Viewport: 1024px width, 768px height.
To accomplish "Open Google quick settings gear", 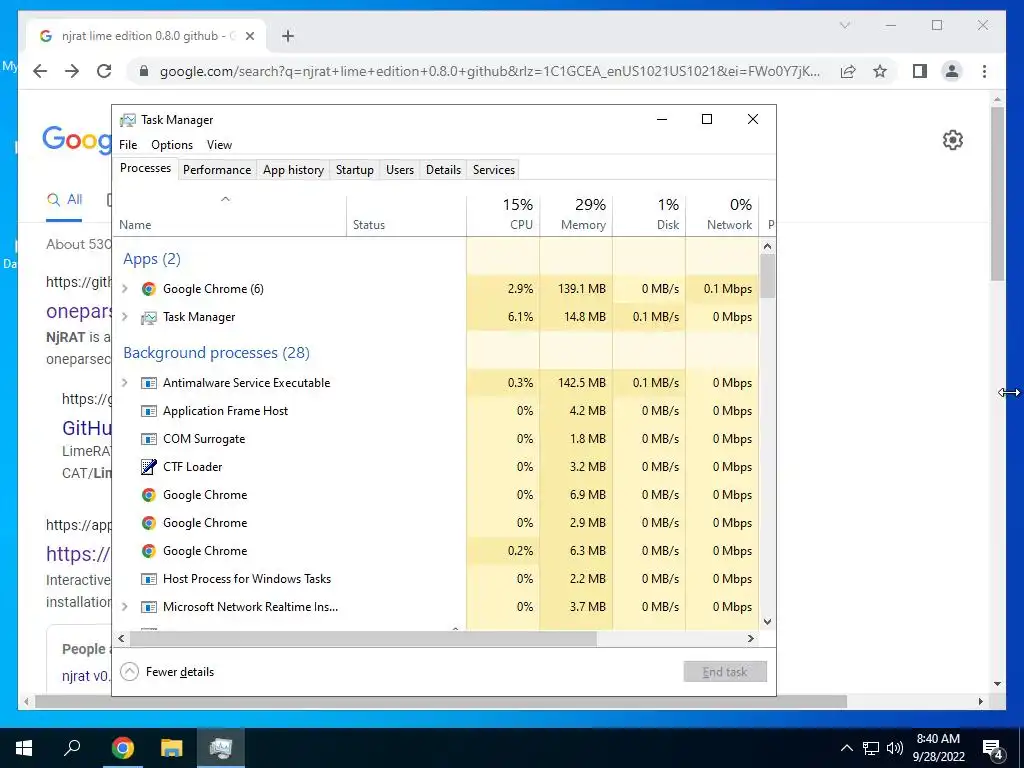I will coord(953,140).
